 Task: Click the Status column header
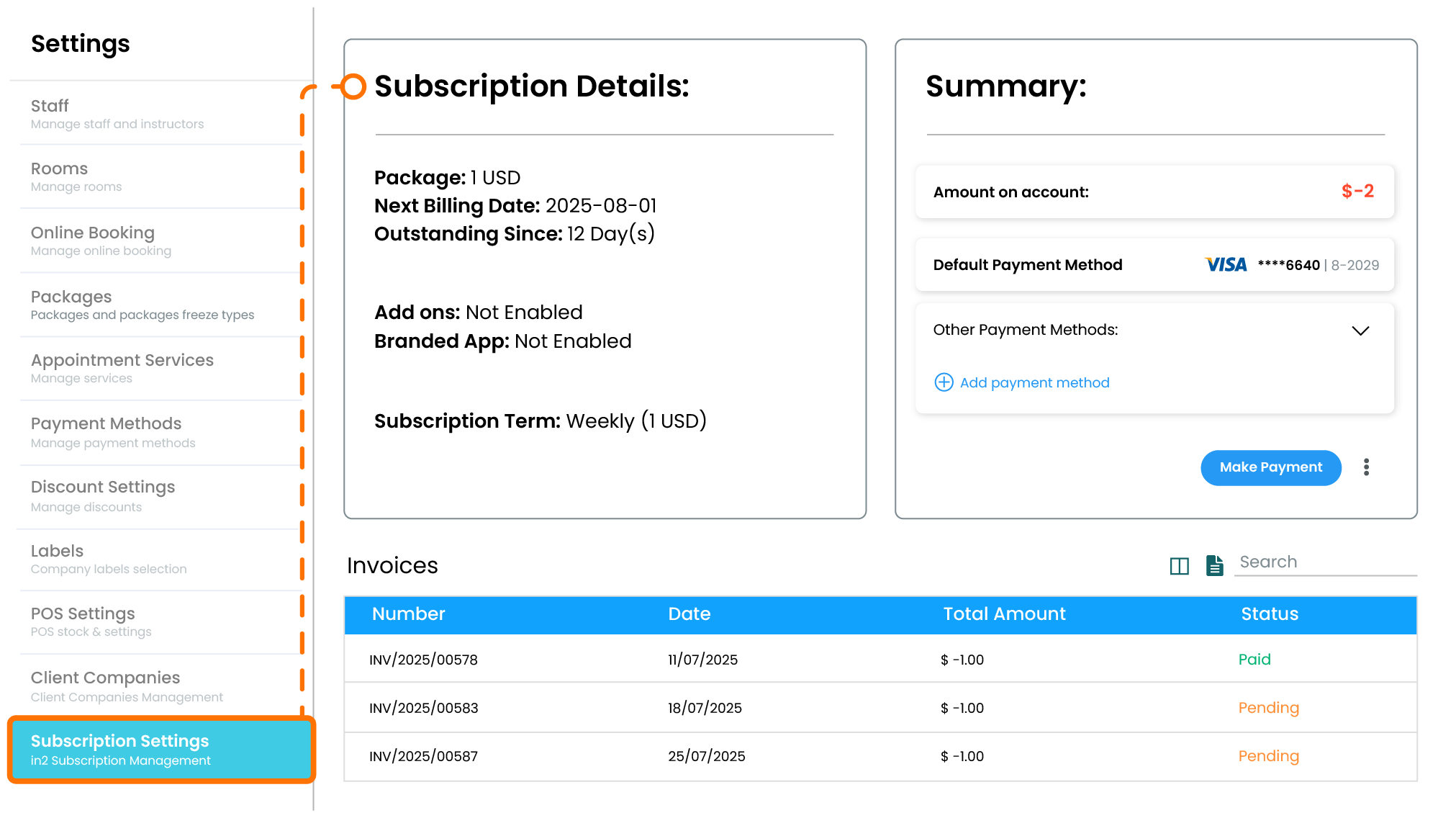1269,614
